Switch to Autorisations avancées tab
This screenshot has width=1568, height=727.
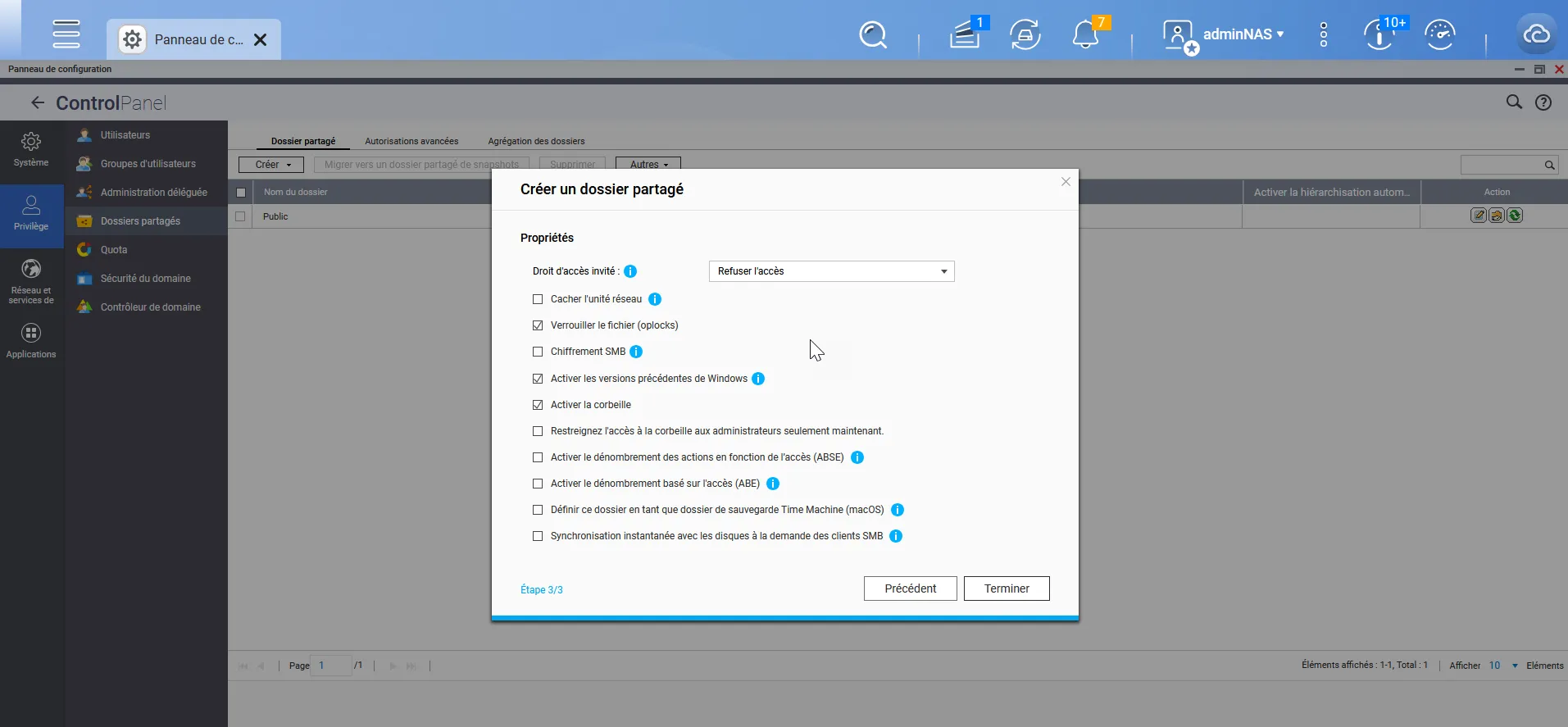point(411,141)
